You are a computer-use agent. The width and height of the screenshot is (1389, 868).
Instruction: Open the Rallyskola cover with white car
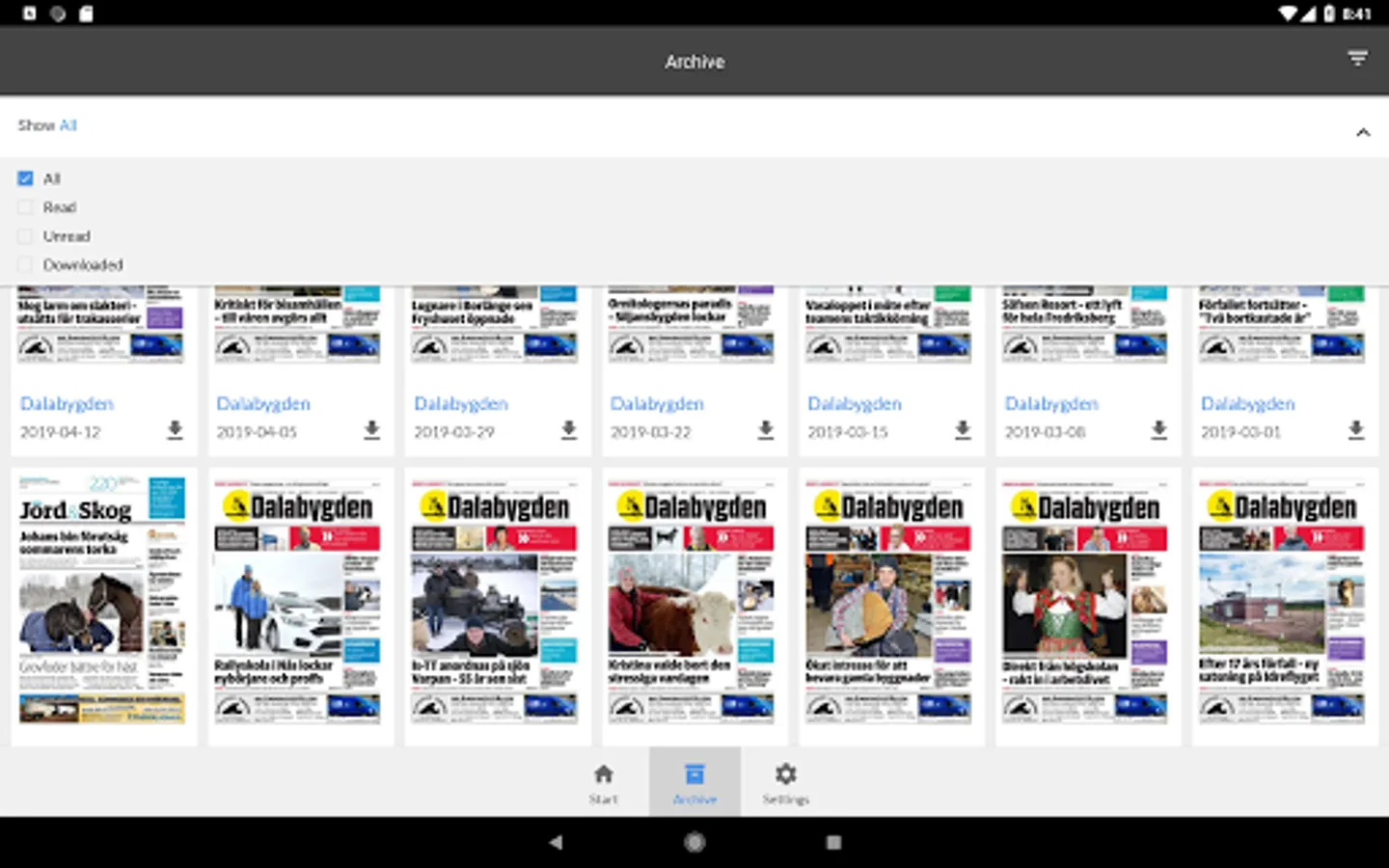[297, 600]
